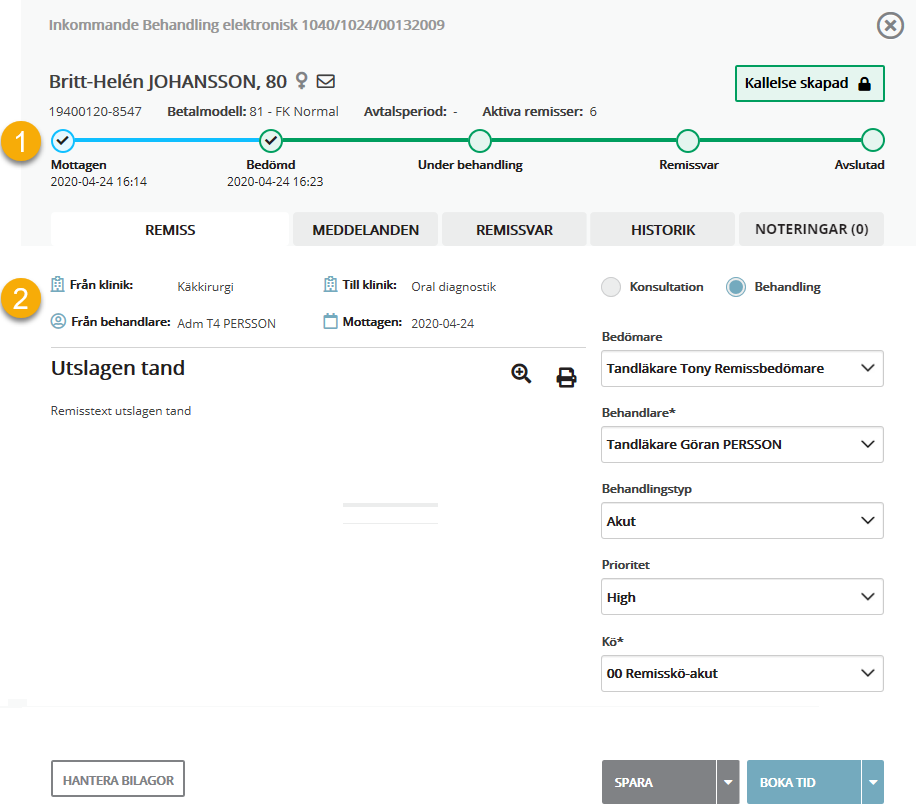Open the Behandlingstyp dropdown showing Akut
This screenshot has height=806, width=916.
click(743, 521)
